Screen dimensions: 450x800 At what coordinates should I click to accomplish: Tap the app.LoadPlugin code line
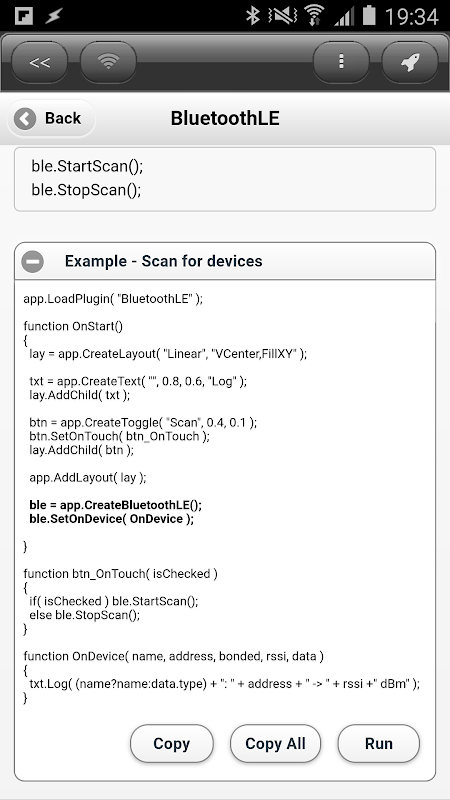point(113,298)
